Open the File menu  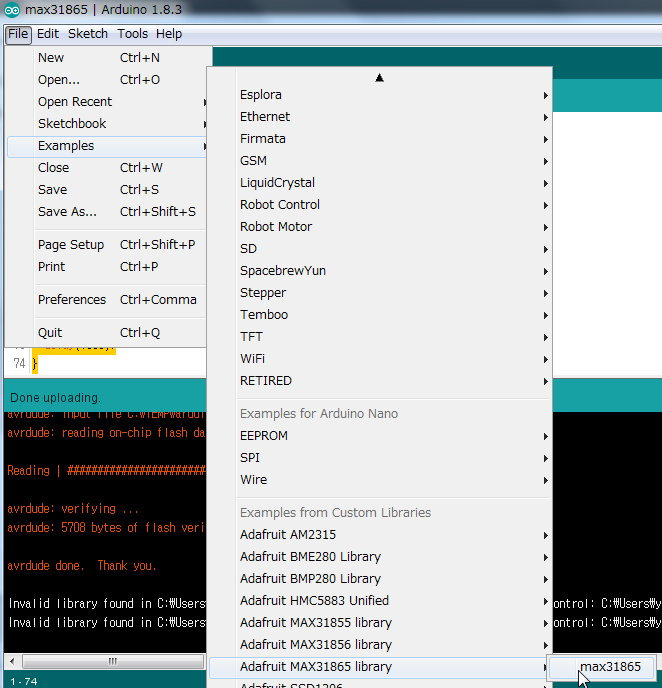[18, 34]
